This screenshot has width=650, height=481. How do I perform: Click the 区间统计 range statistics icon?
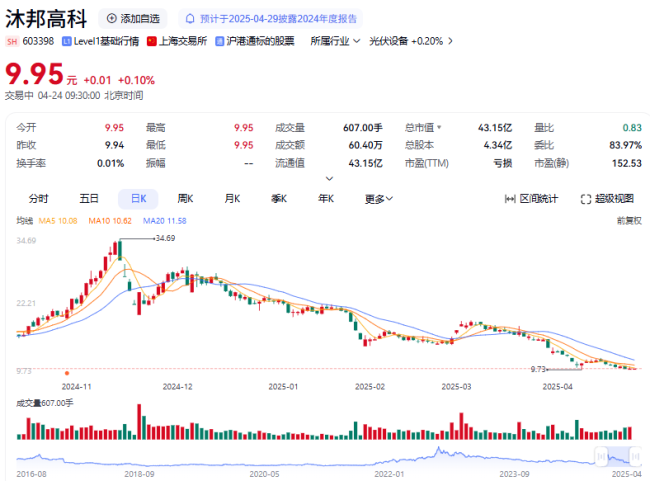click(x=510, y=199)
